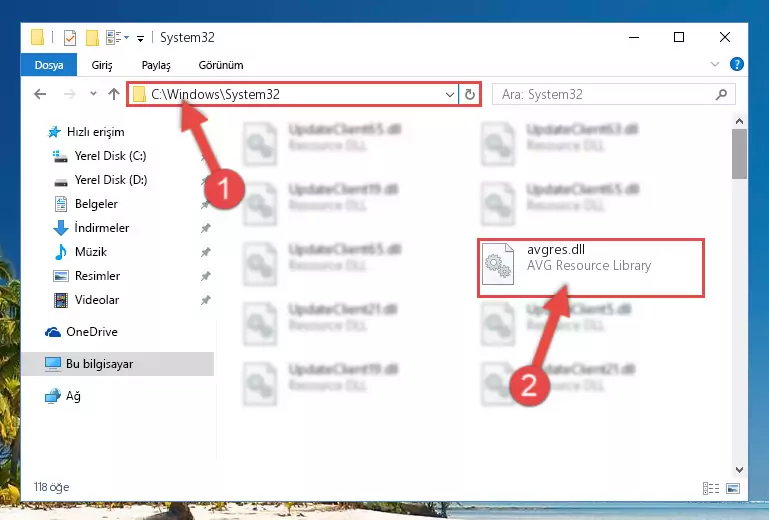Screen dimensions: 769x520
Task: Refresh the System32 folder view
Action: pyautogui.click(x=470, y=94)
